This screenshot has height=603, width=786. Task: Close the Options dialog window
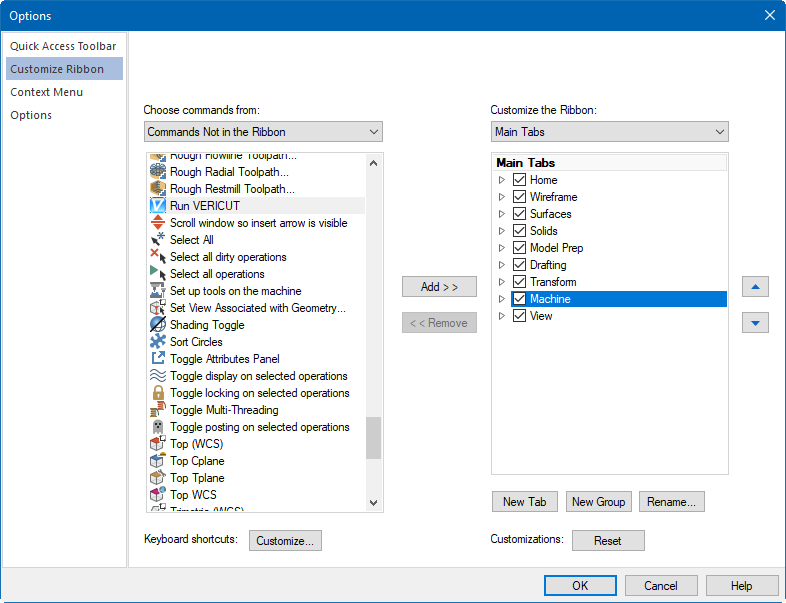770,16
